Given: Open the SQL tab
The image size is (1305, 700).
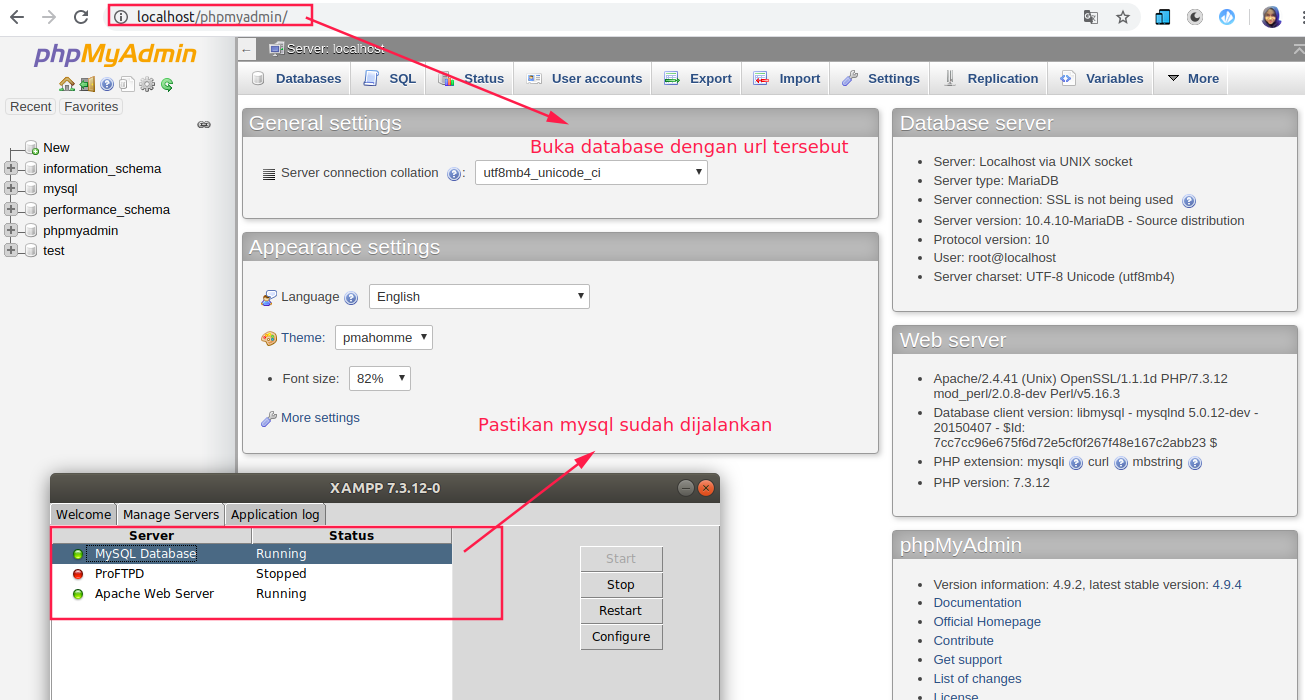Looking at the screenshot, I should [x=390, y=78].
